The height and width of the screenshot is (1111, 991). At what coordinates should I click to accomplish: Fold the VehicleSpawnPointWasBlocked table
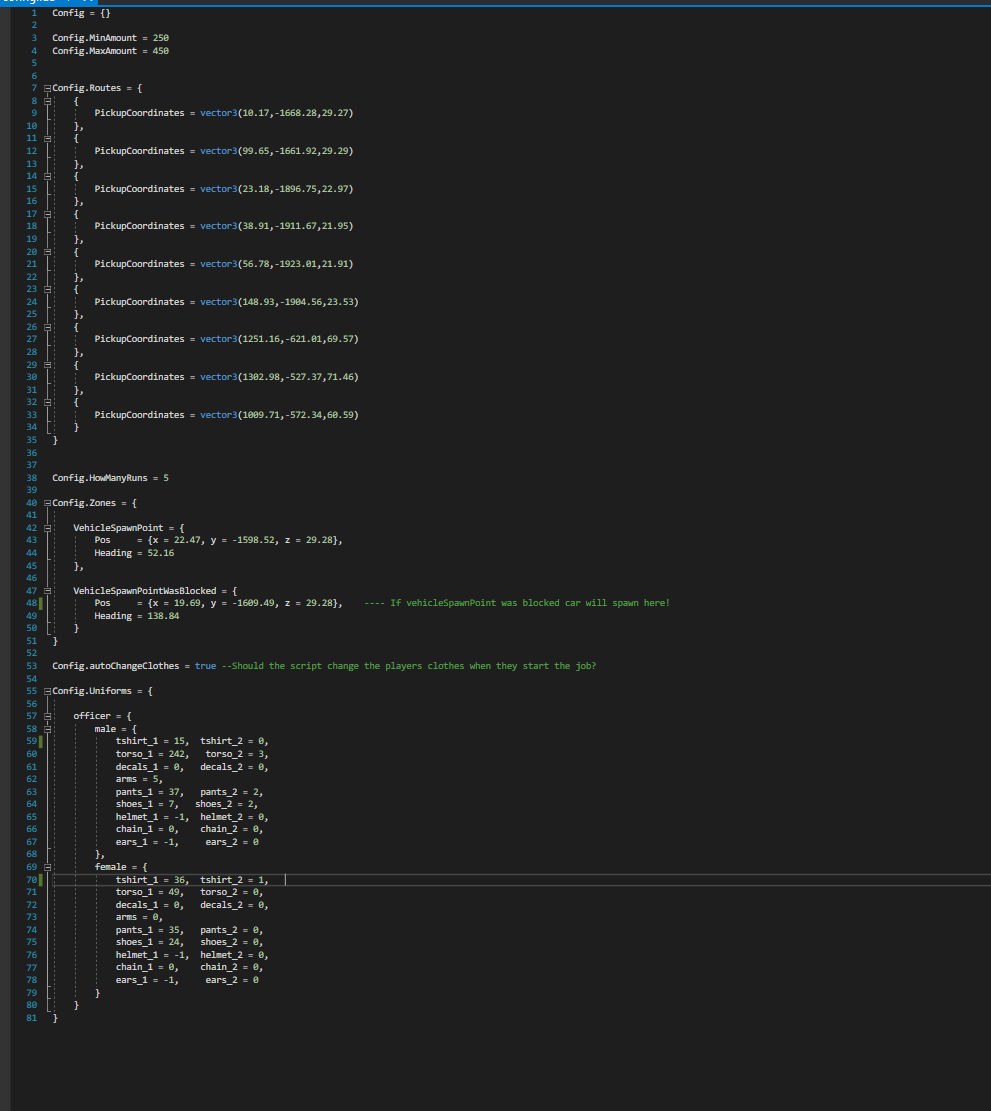[47, 591]
